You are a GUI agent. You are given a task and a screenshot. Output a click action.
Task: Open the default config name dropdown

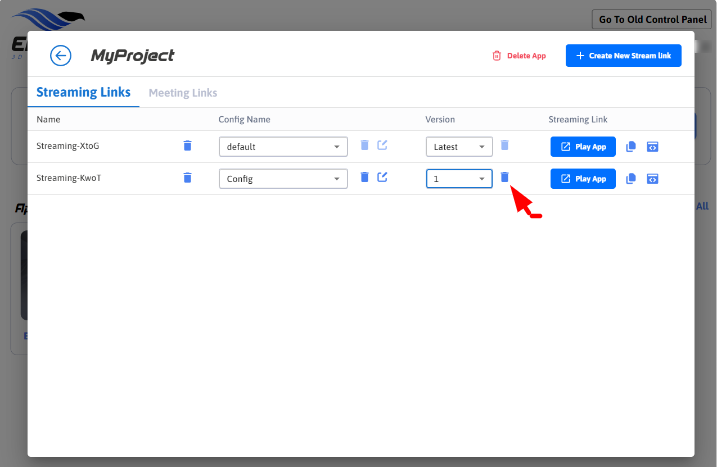(283, 146)
